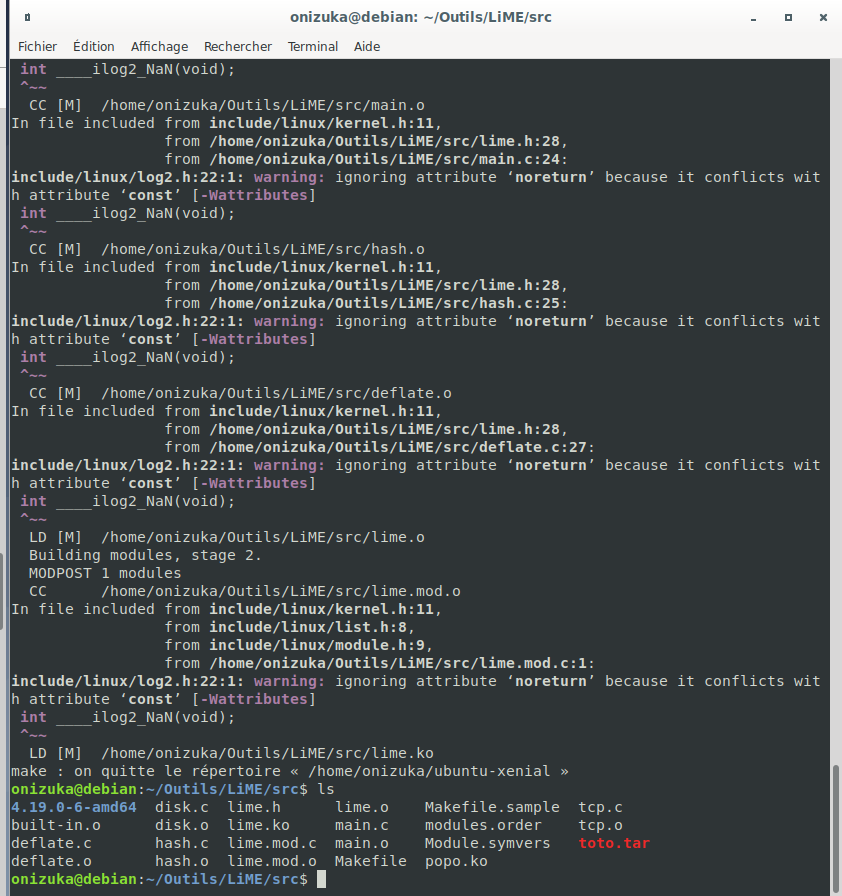
Task: Open the Affichage menu
Action: pos(159,46)
